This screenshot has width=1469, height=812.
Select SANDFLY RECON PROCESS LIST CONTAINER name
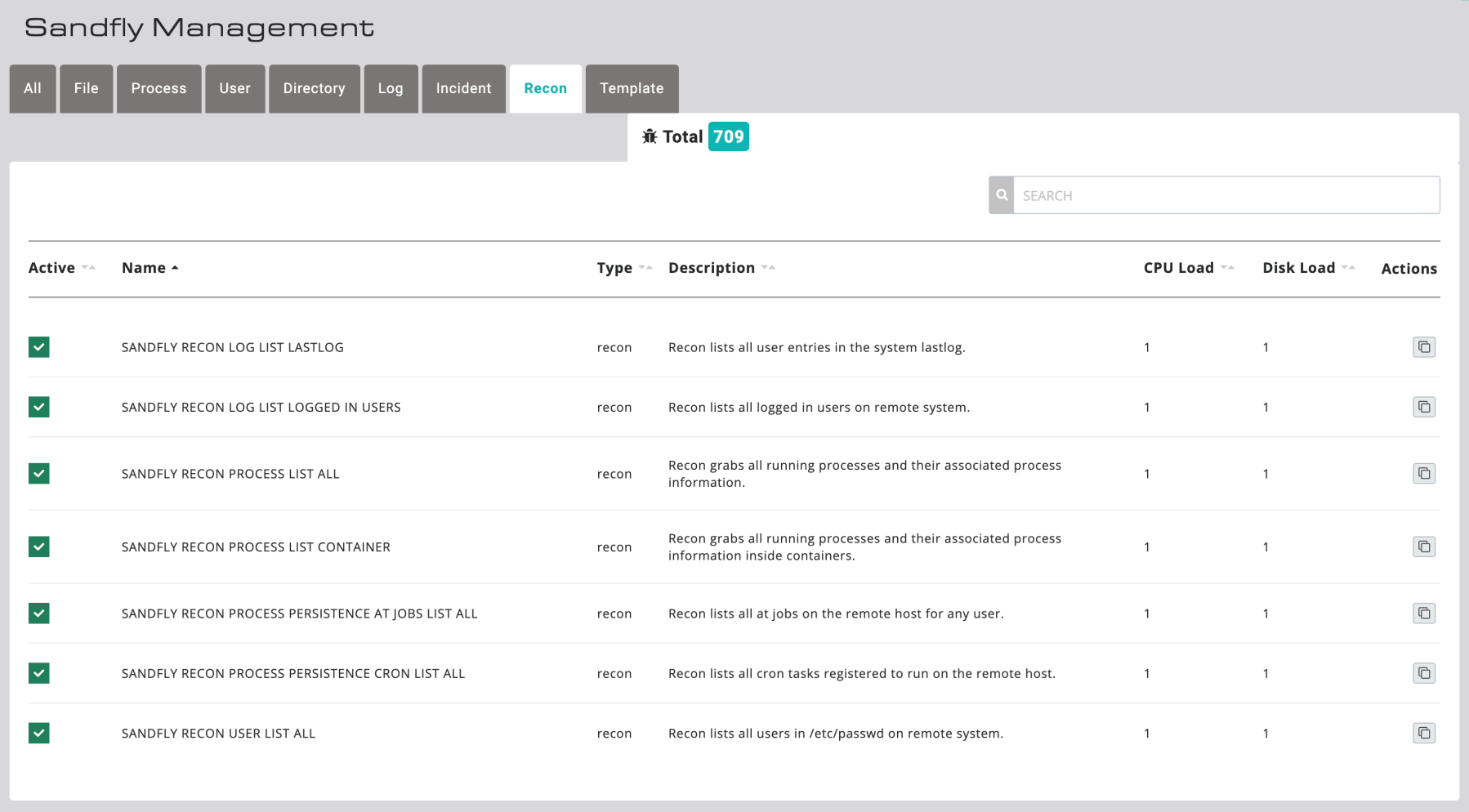[x=256, y=547]
